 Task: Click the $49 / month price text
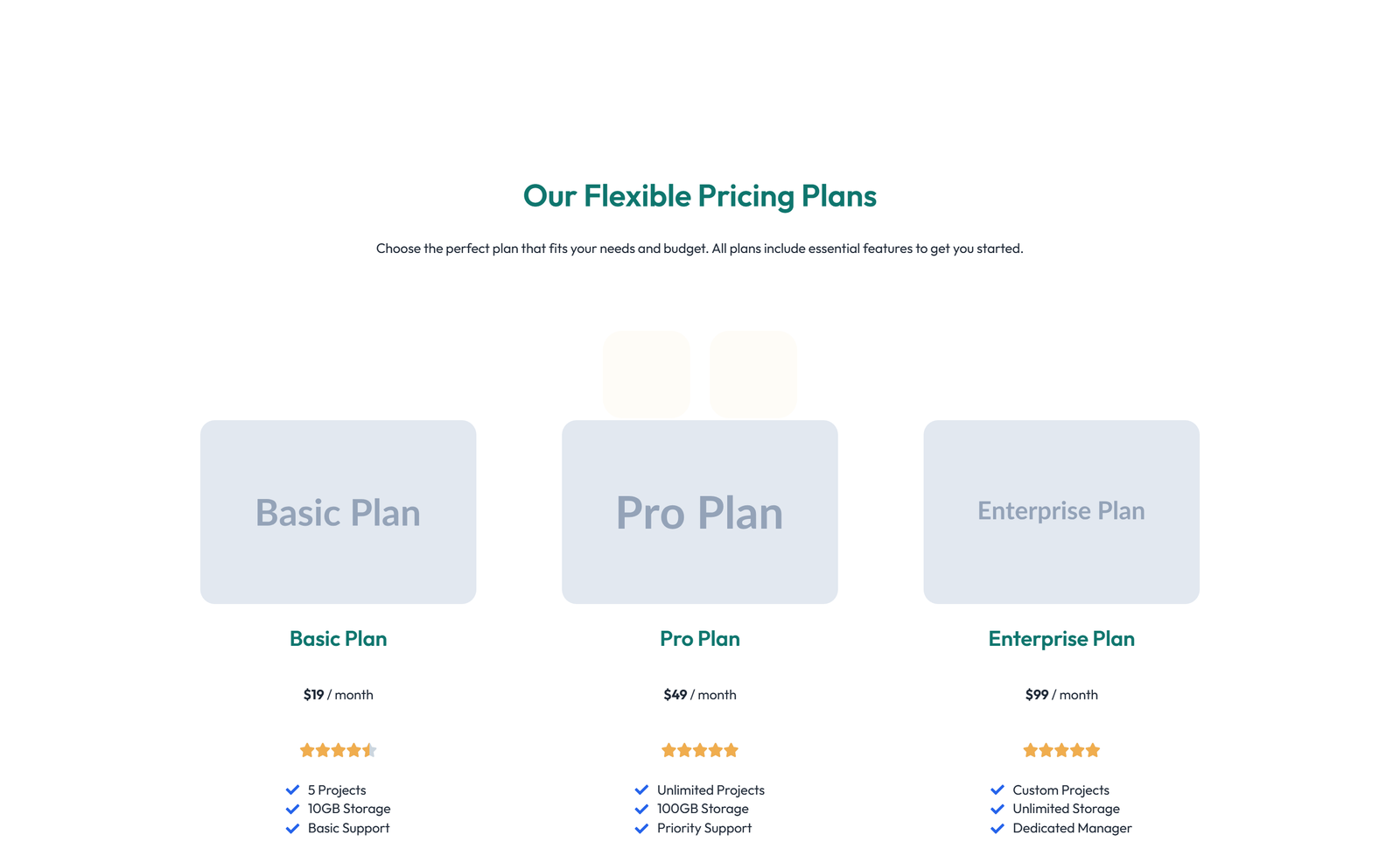tap(700, 694)
